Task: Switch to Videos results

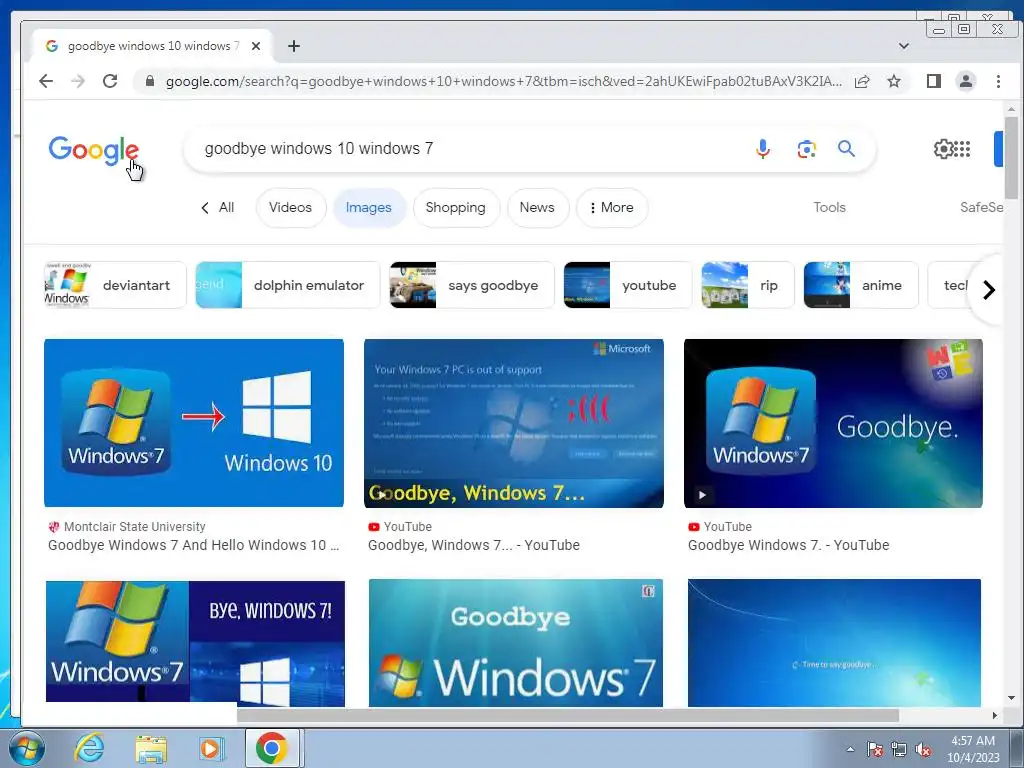Action: tap(291, 208)
